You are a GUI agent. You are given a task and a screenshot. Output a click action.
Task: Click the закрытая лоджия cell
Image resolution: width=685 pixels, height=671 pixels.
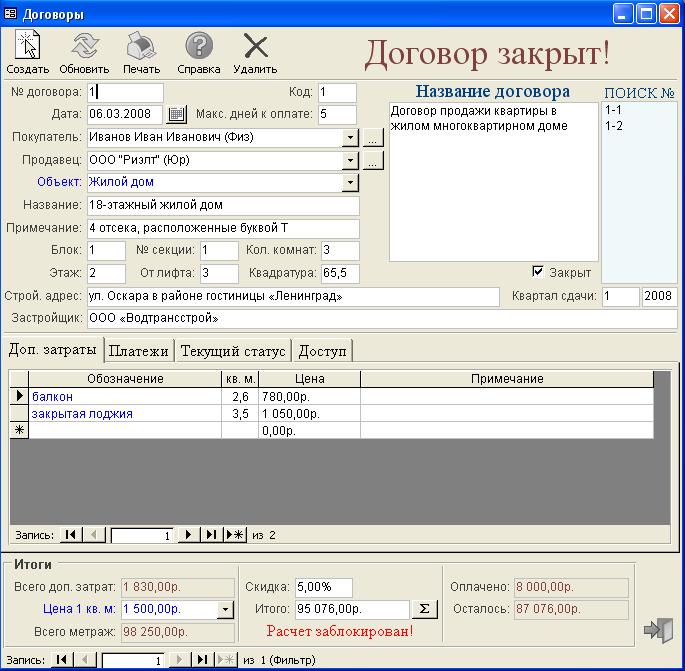click(125, 413)
